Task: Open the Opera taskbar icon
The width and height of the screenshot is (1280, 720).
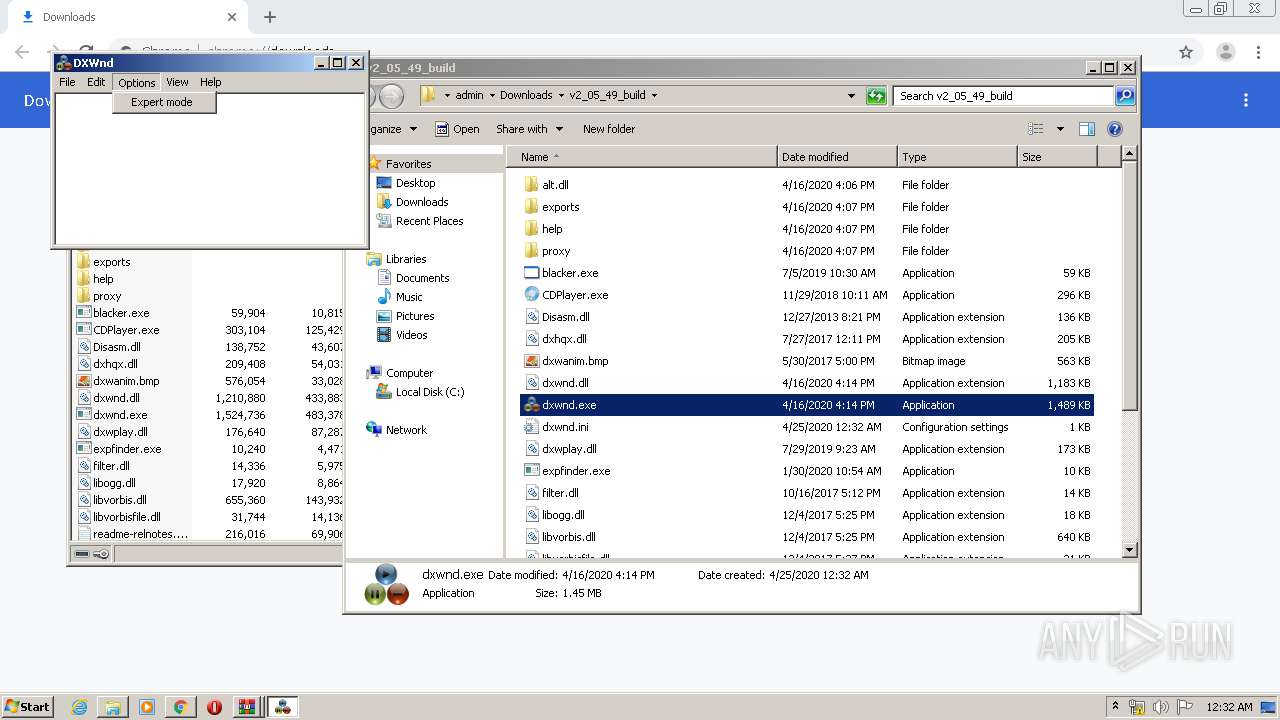Action: pos(214,707)
